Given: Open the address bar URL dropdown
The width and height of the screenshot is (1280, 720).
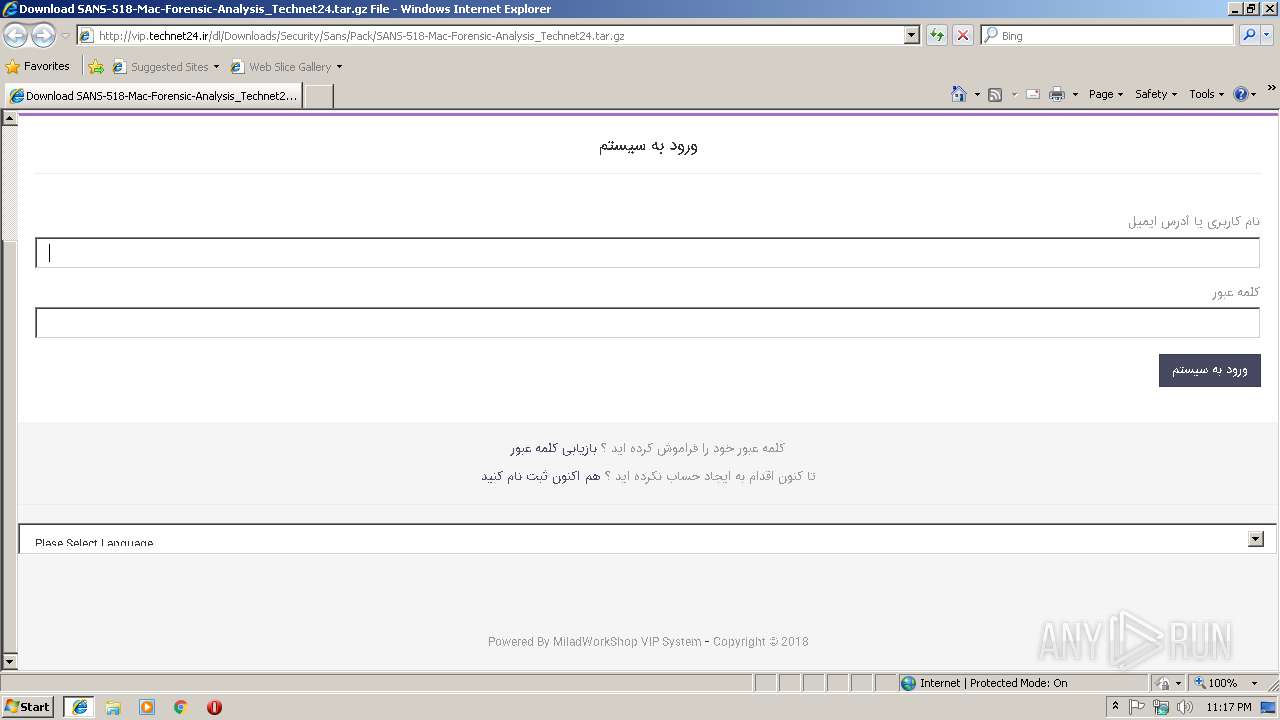Looking at the screenshot, I should pyautogui.click(x=911, y=35).
